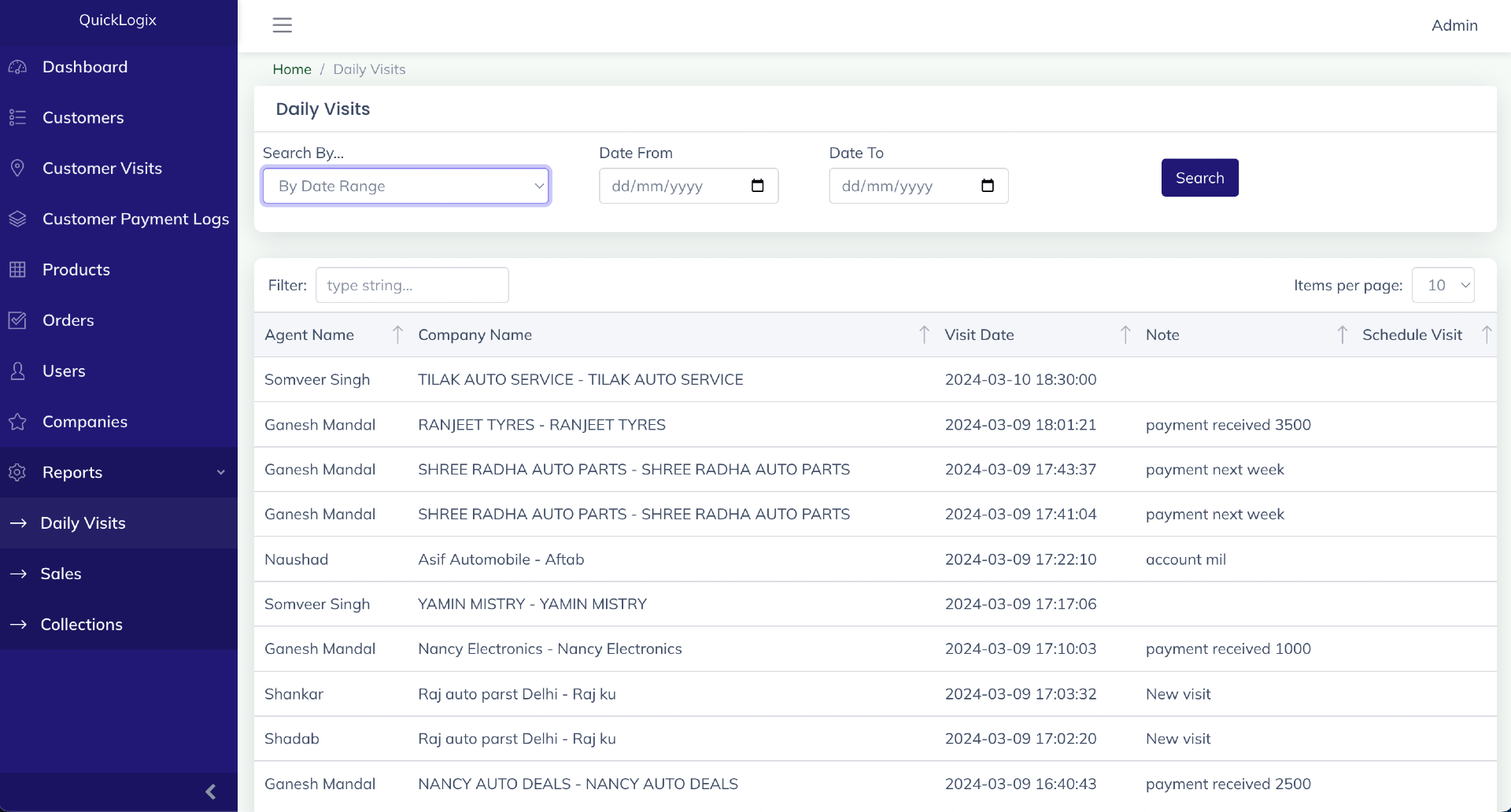The height and width of the screenshot is (812, 1511).
Task: Click the hamburger menu icon
Action: pos(282,25)
